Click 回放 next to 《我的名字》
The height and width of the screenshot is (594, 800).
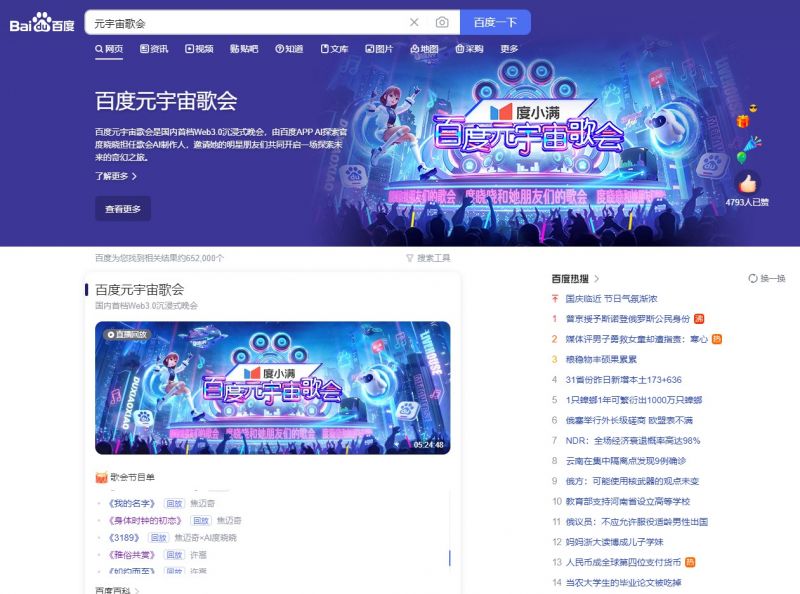click(174, 504)
